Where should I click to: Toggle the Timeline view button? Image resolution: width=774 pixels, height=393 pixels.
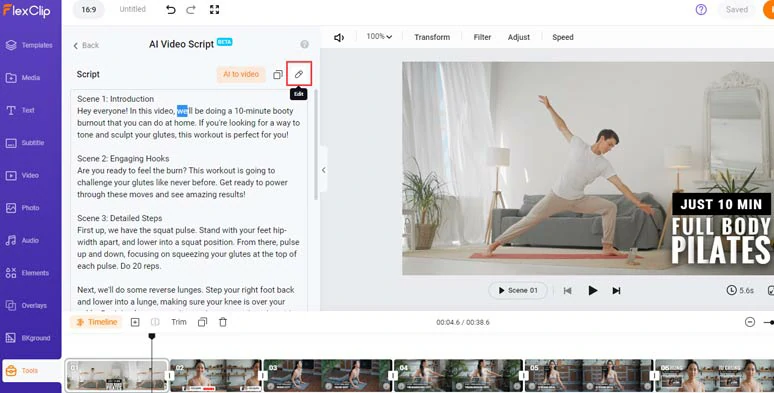97,322
